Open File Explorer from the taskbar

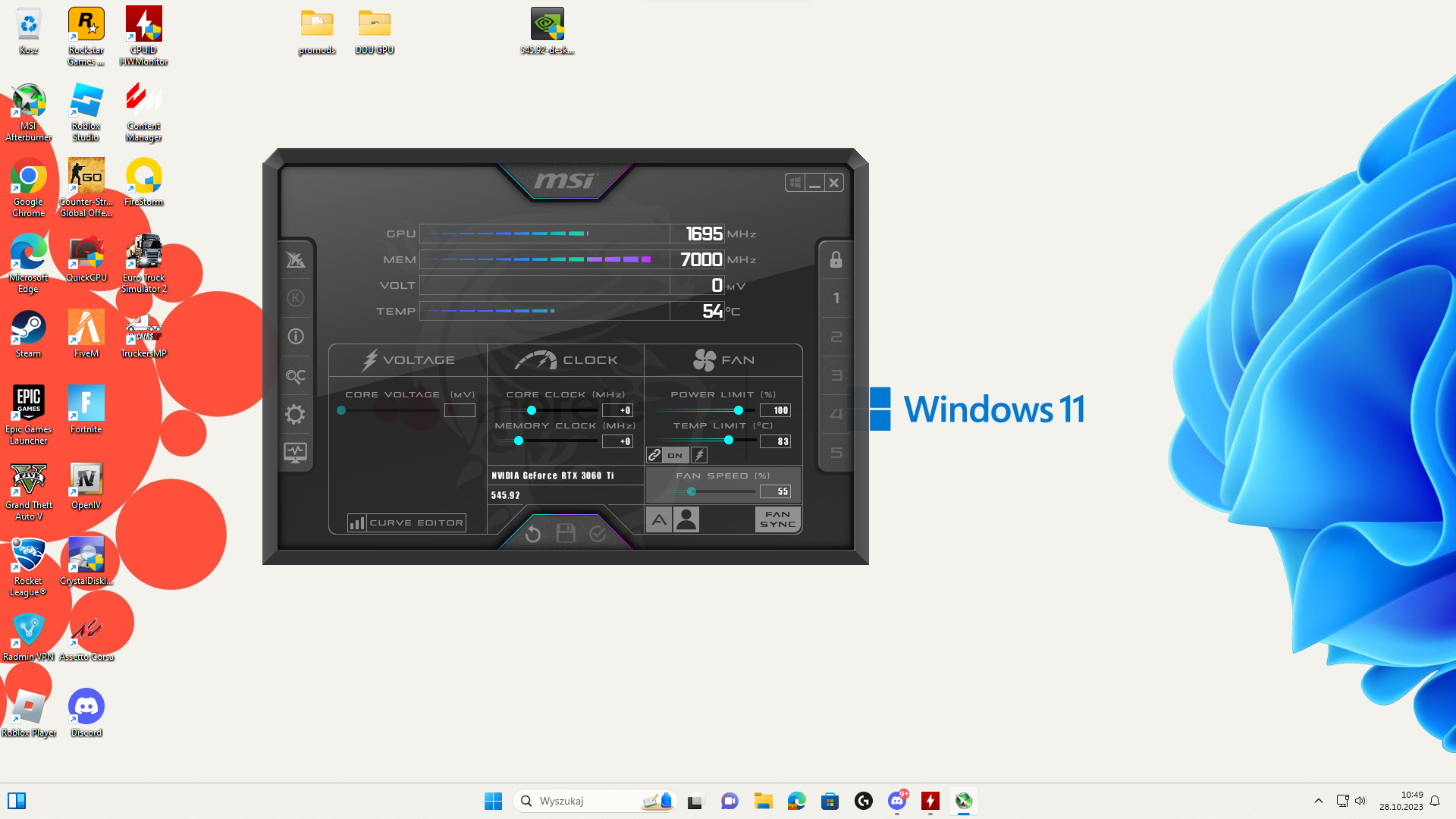click(763, 801)
